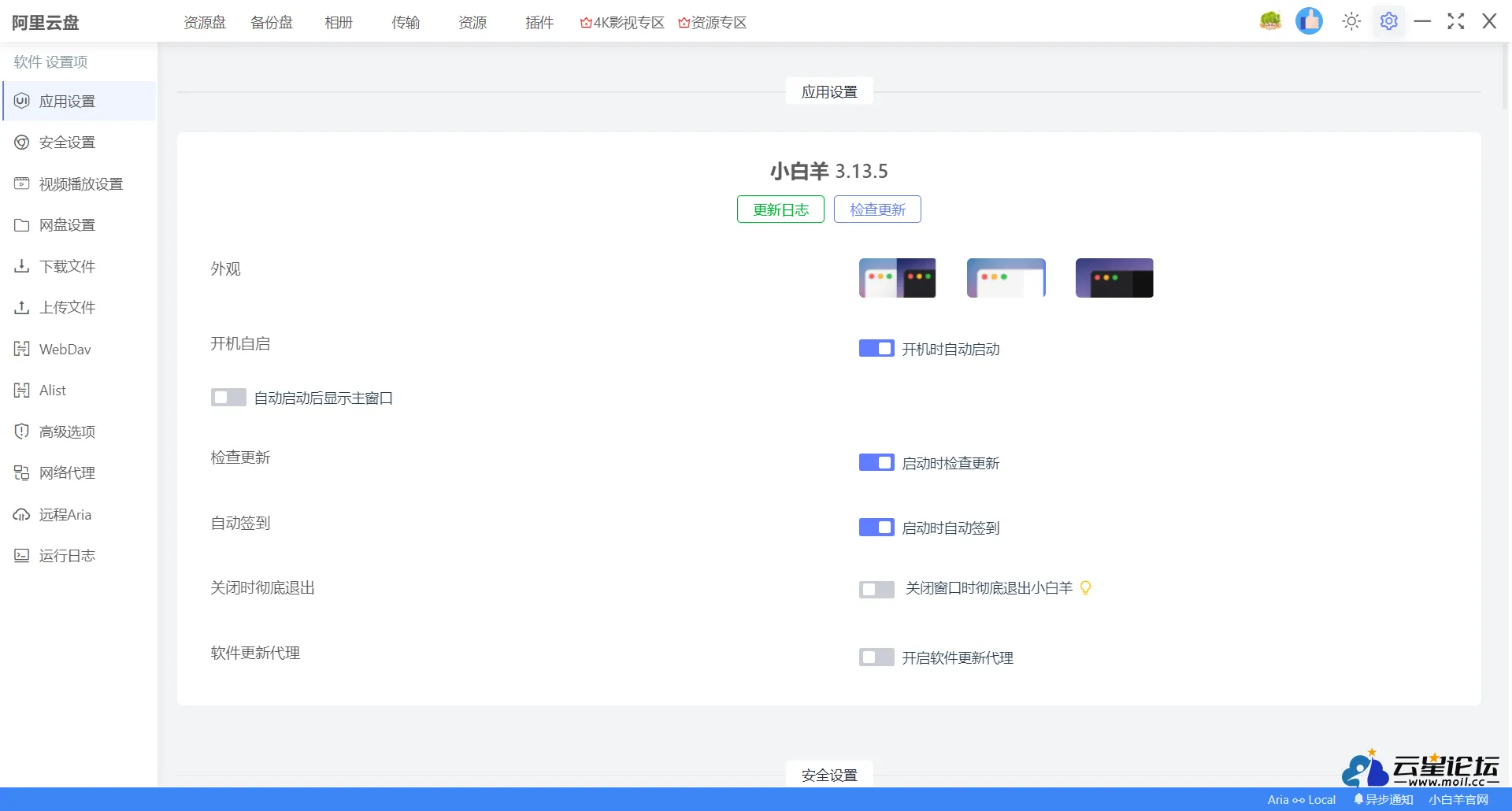Toggle 启动时自动签到 switch
Viewport: 1512px width, 811px height.
(x=876, y=527)
